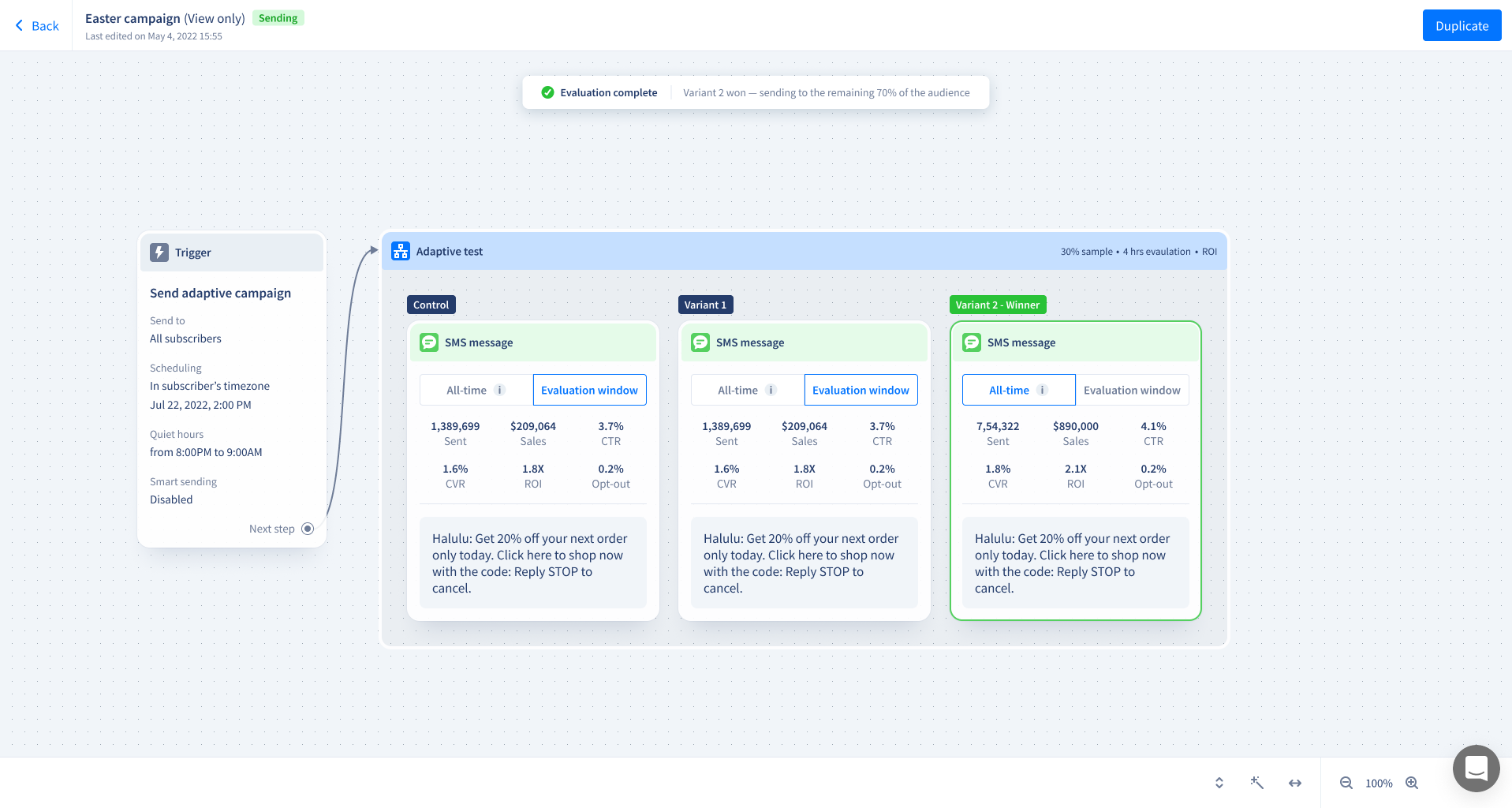Select Variant 1 Evaluation window tab

pyautogui.click(x=861, y=390)
